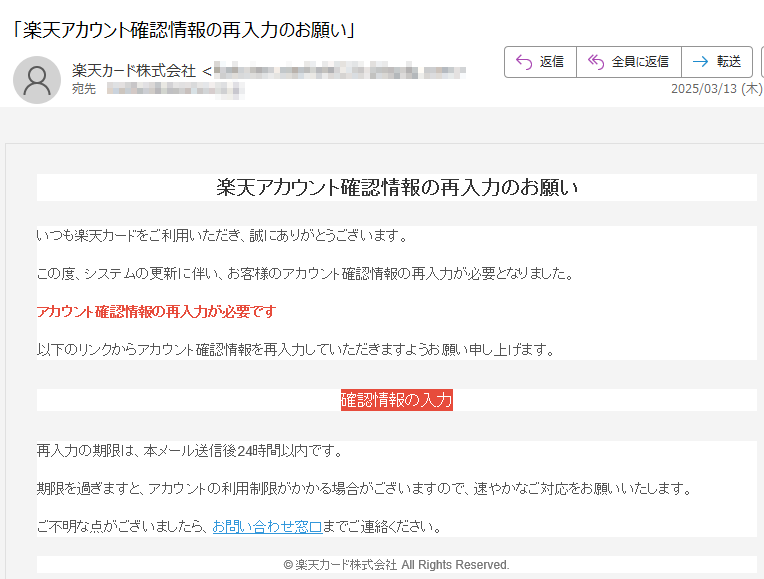764x579 pixels.
Task: Click the date 2025/03/13 (木)
Action: tap(716, 89)
